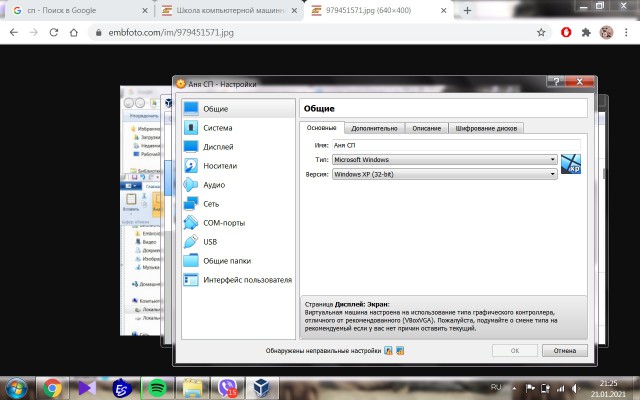Open the network status tray icon

pos(560,388)
